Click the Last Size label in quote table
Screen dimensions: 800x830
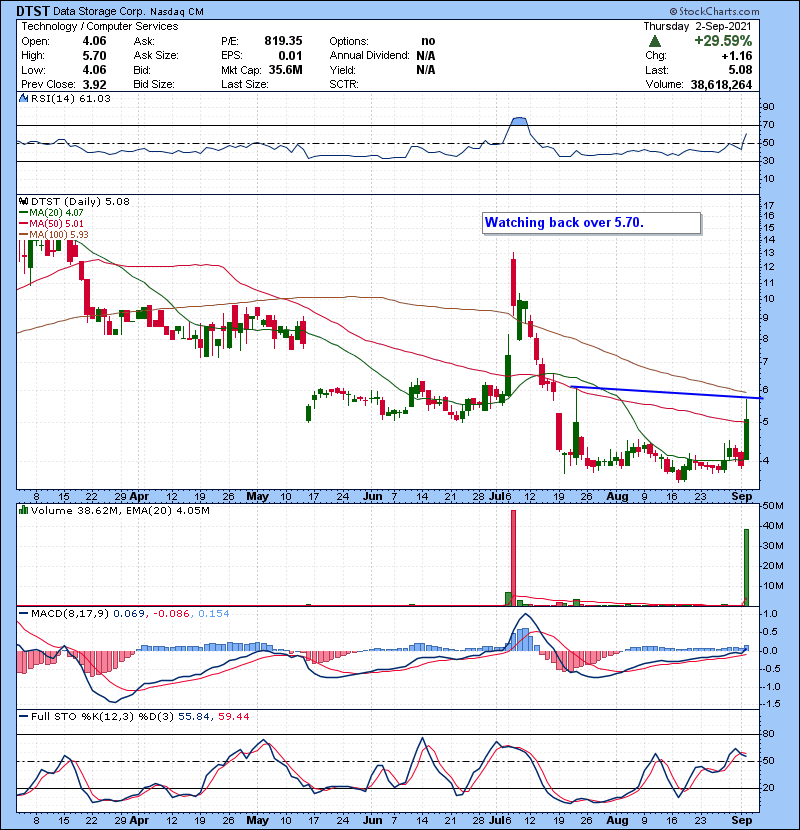(x=245, y=84)
